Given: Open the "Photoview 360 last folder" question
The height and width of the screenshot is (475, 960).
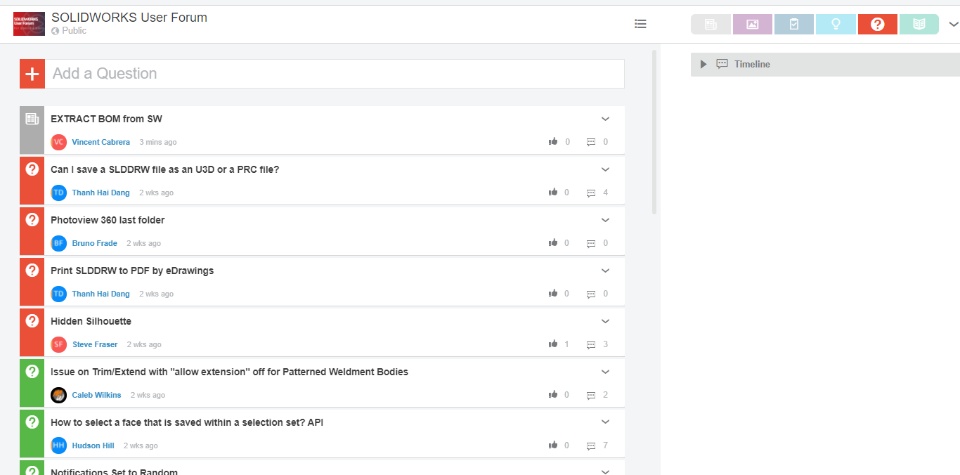Looking at the screenshot, I should [x=108, y=220].
